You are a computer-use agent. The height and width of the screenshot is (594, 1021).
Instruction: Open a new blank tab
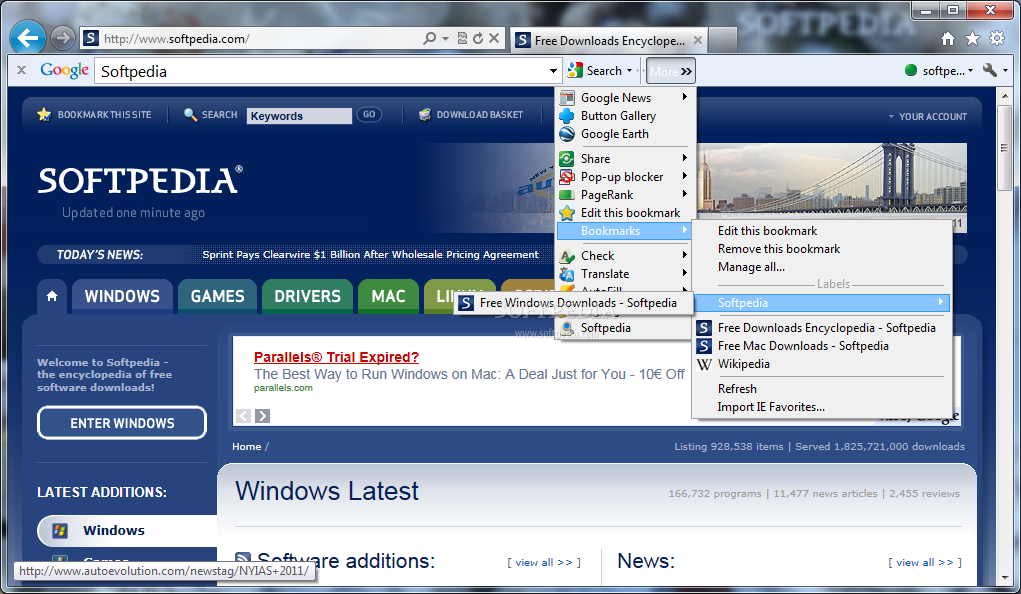[722, 40]
